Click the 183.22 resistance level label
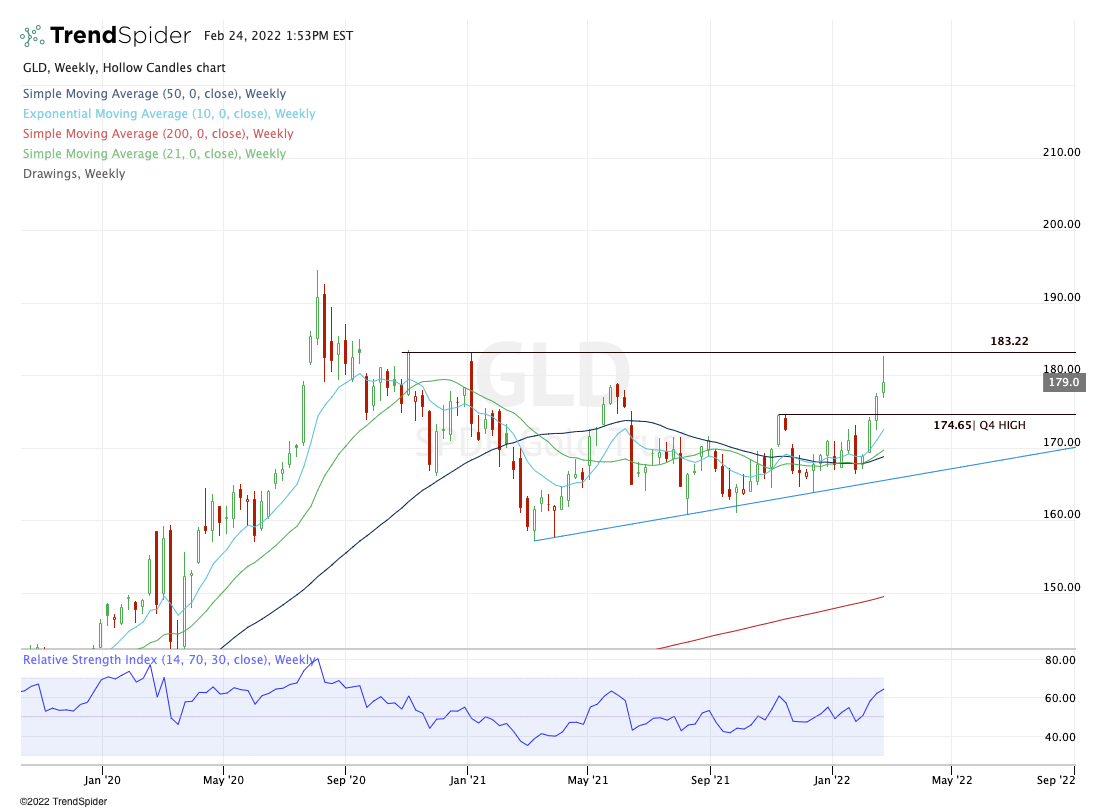The height and width of the screenshot is (811, 1106). [x=1009, y=341]
